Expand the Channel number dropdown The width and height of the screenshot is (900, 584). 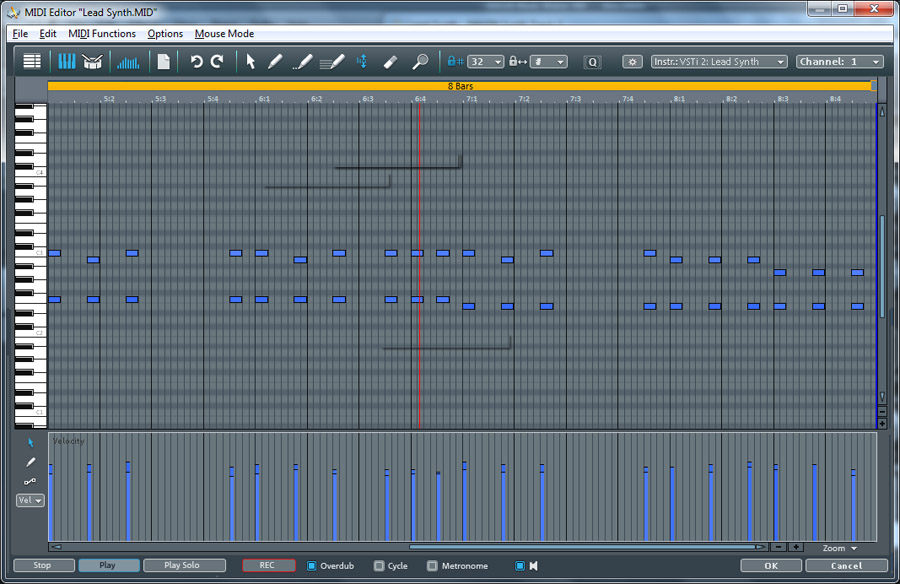click(840, 62)
